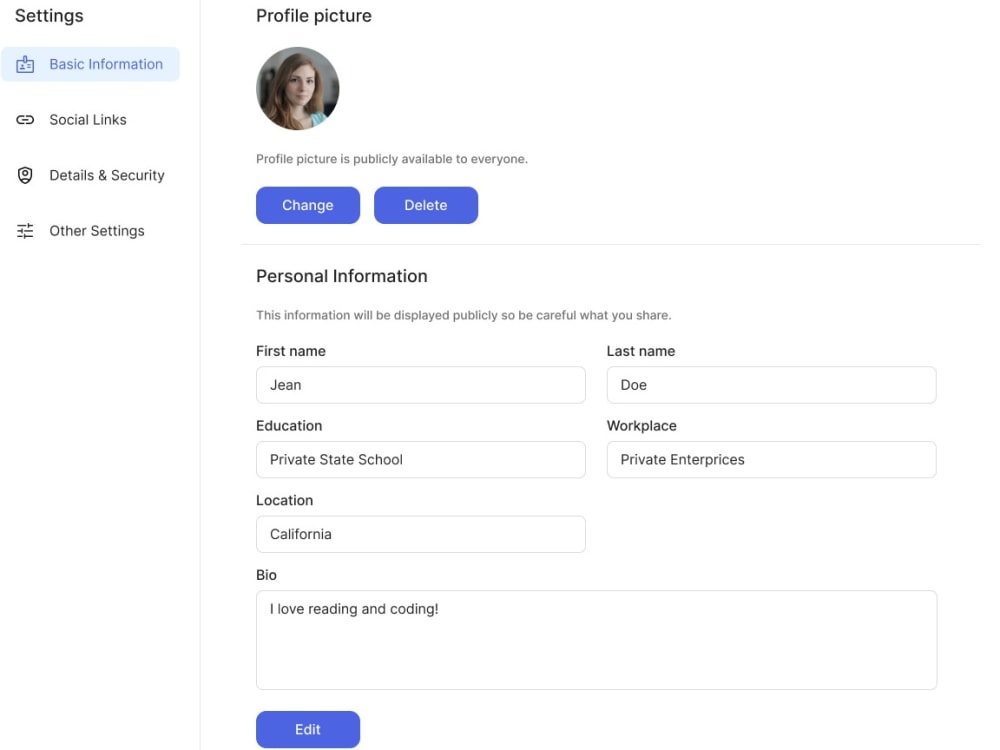
Task: Click the 'This information will be displayed publicly' note
Action: 464,315
